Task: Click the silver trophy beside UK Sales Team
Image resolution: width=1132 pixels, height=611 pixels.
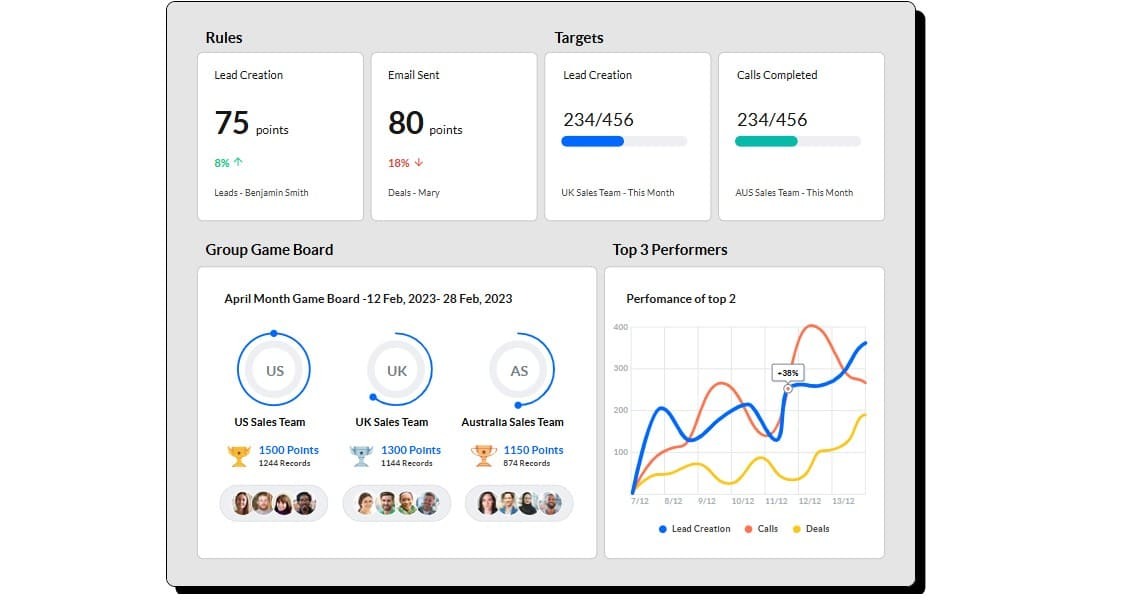Action: [362, 454]
